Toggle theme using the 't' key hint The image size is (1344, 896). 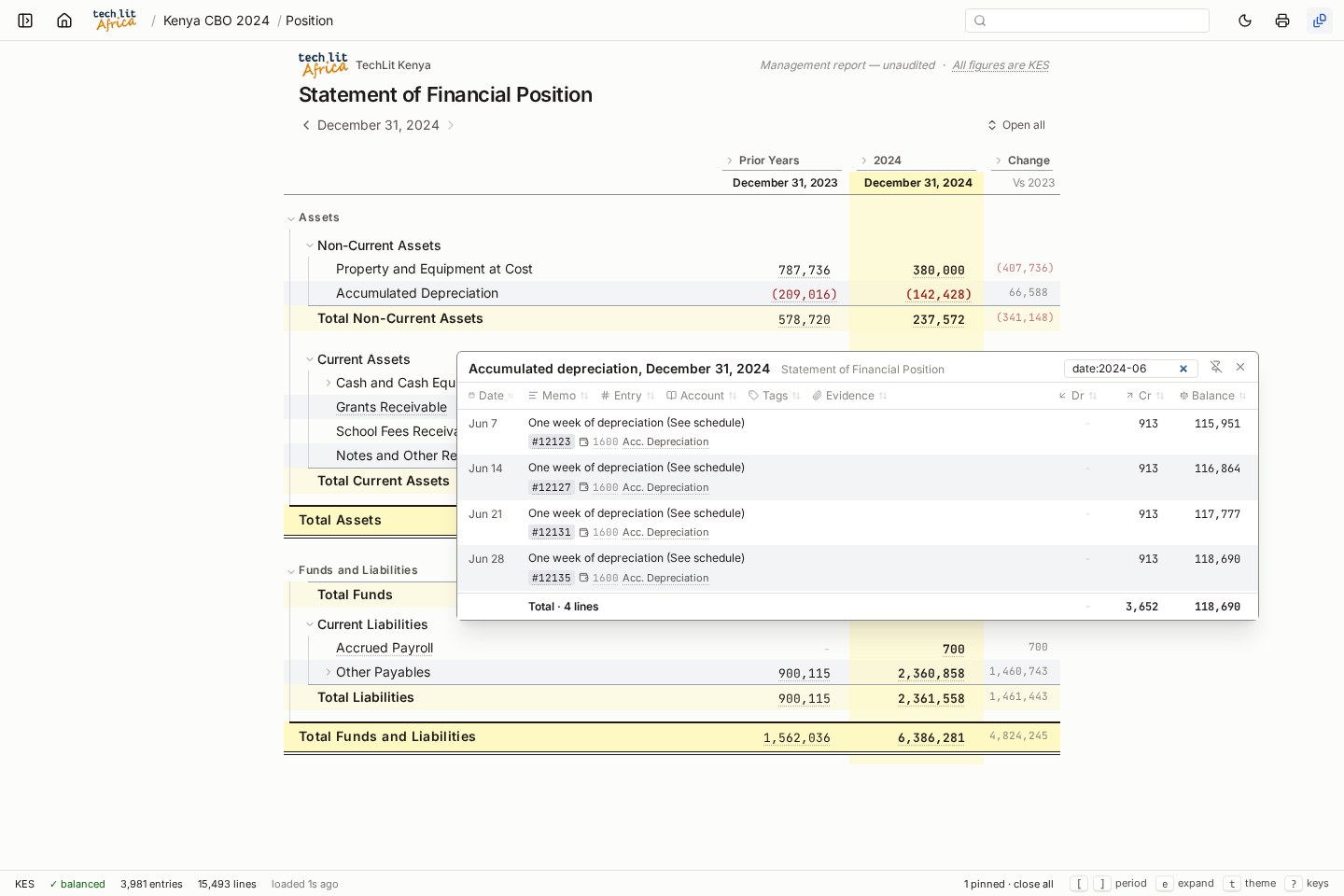tap(1232, 884)
